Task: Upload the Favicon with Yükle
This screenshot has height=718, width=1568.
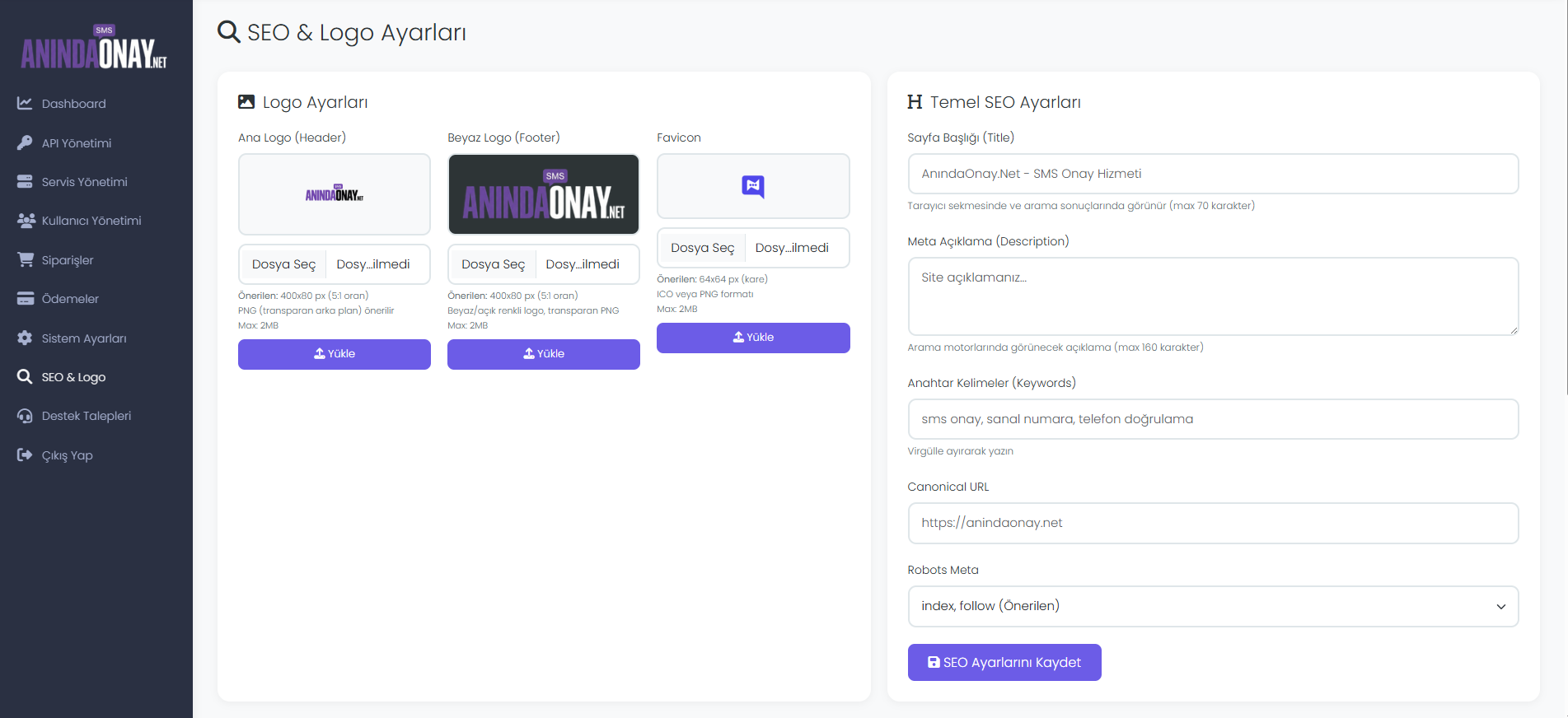Action: [x=753, y=338]
